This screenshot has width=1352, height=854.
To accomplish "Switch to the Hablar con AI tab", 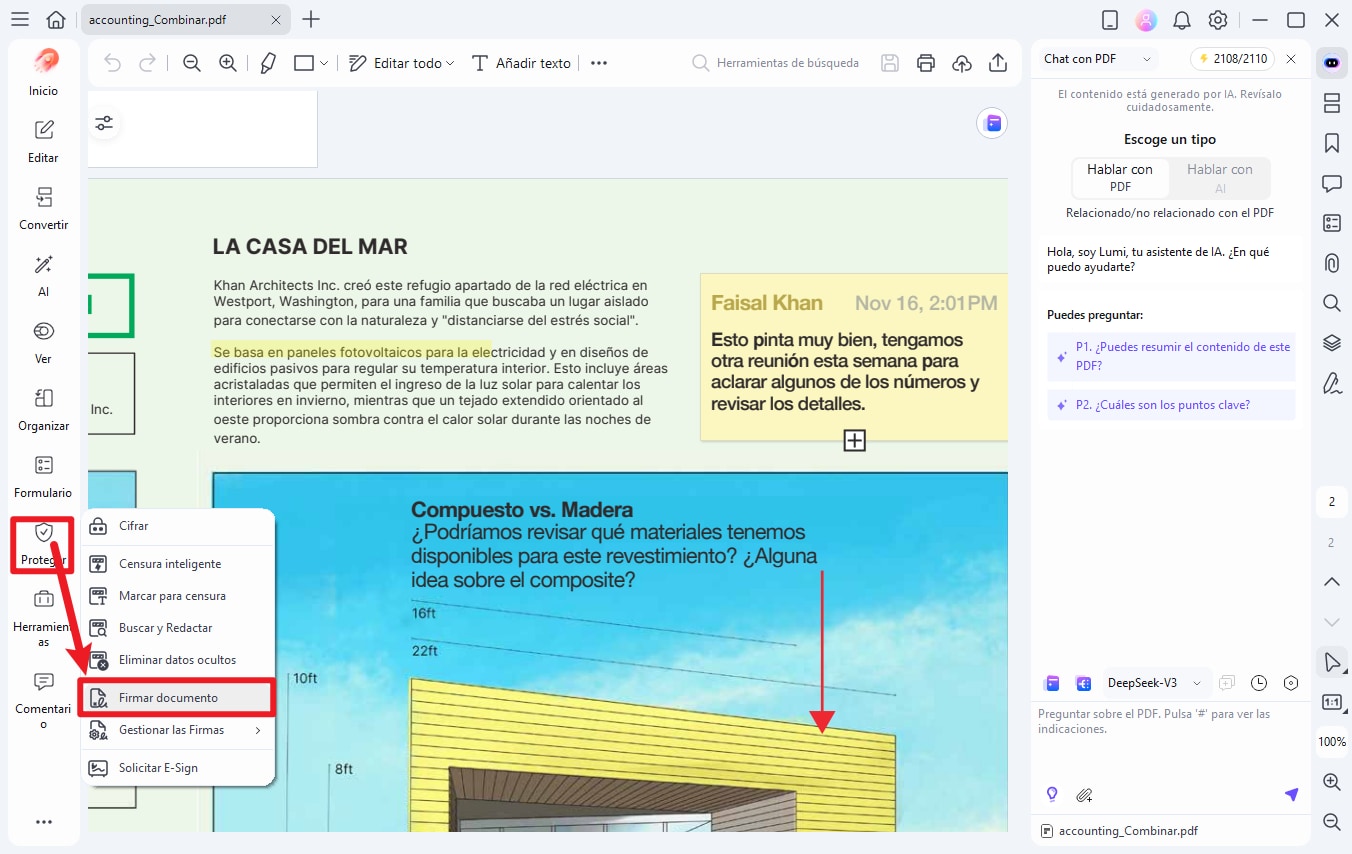I will click(1219, 178).
